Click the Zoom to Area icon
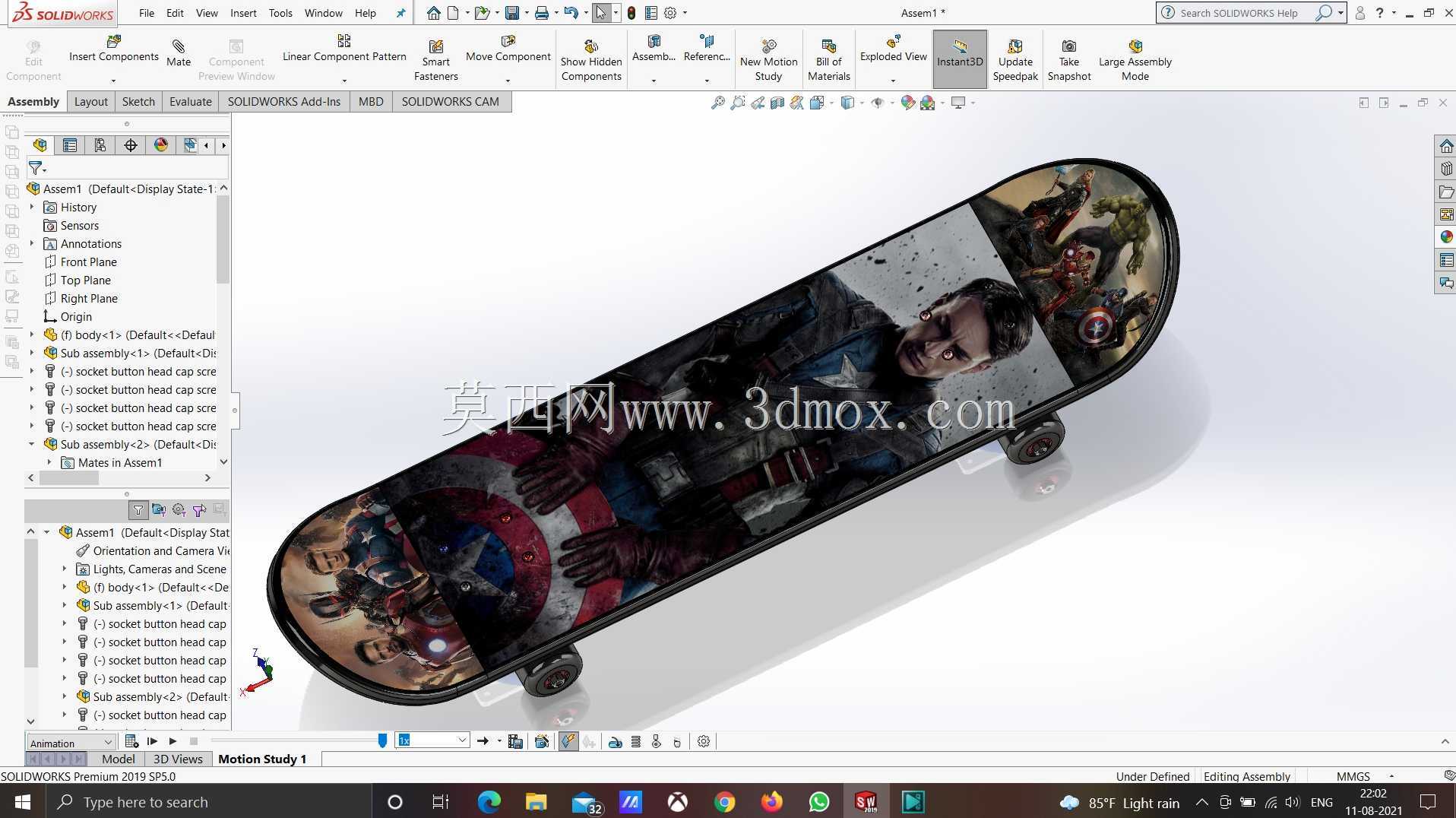Viewport: 1456px width, 818px height. (x=737, y=103)
